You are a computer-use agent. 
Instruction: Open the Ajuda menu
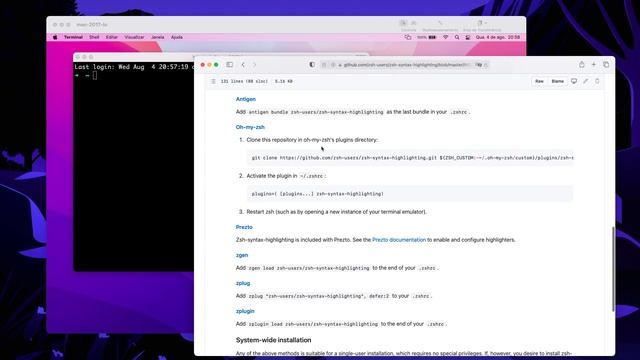tap(177, 37)
